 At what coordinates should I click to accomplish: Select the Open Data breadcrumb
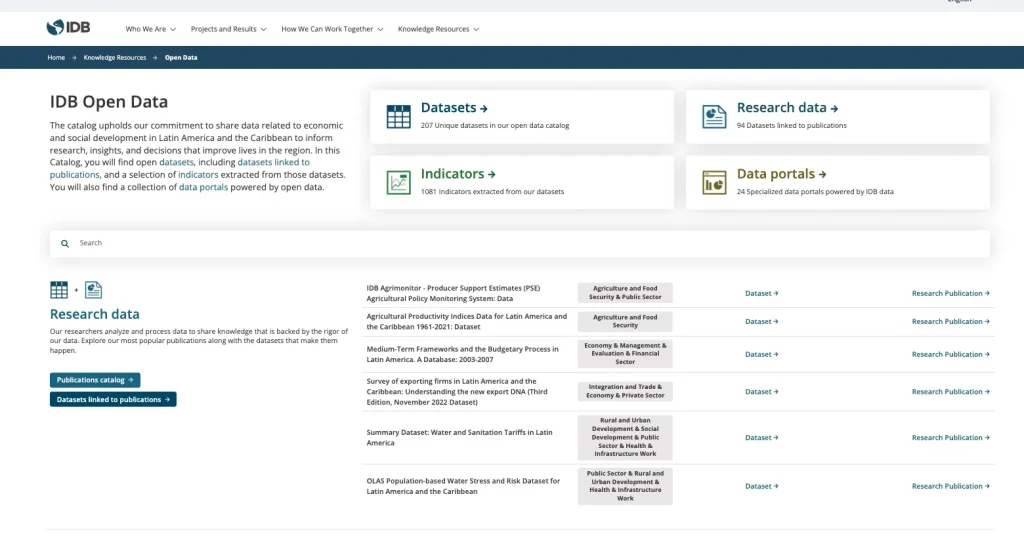[181, 57]
